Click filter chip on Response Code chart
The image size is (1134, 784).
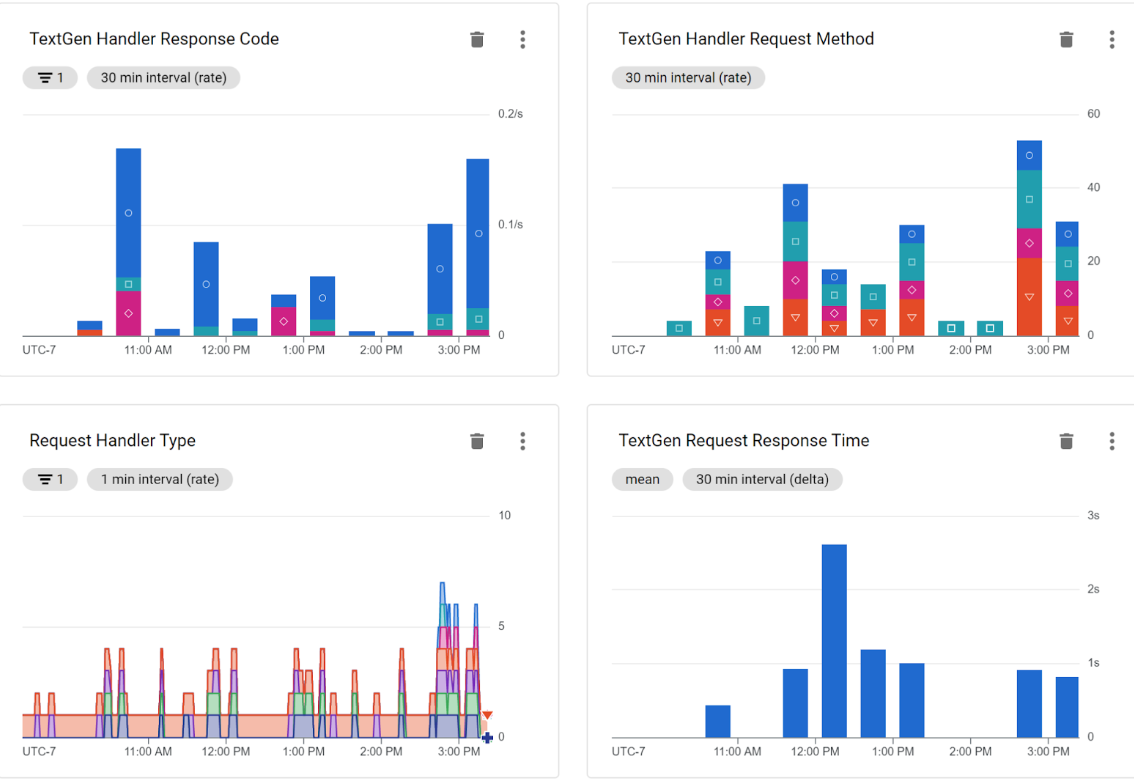pyautogui.click(x=50, y=77)
